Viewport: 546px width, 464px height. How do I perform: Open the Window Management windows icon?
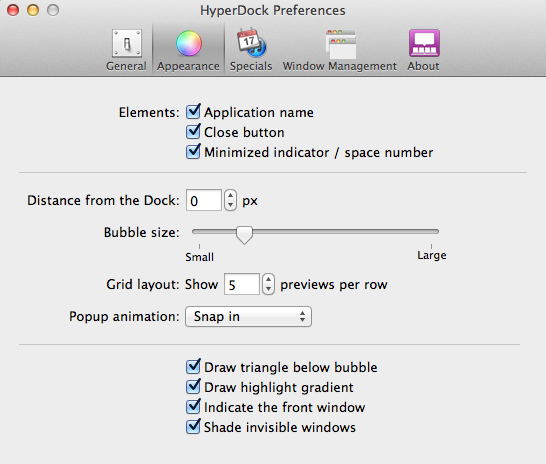(x=341, y=44)
